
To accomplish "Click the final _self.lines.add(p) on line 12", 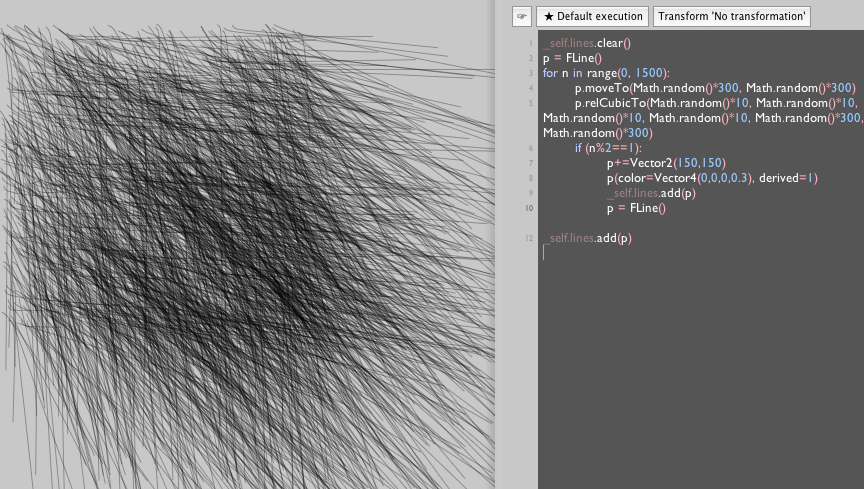I will [x=588, y=238].
